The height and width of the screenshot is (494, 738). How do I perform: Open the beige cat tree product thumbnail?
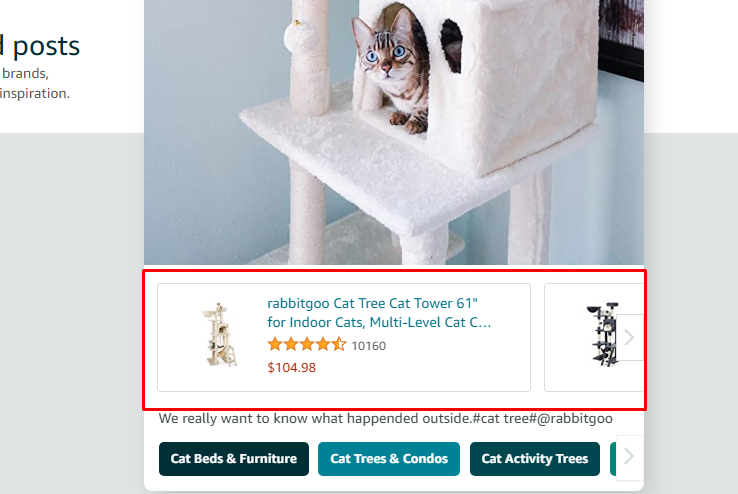pos(219,335)
